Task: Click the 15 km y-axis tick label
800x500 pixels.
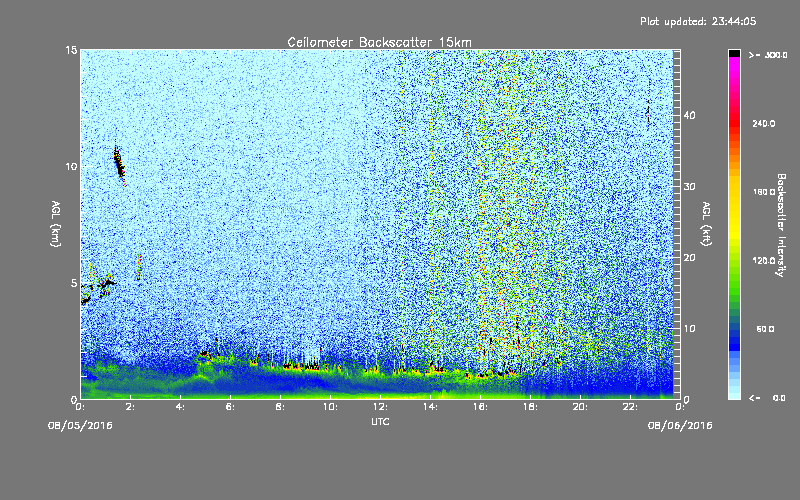Action: (x=71, y=50)
